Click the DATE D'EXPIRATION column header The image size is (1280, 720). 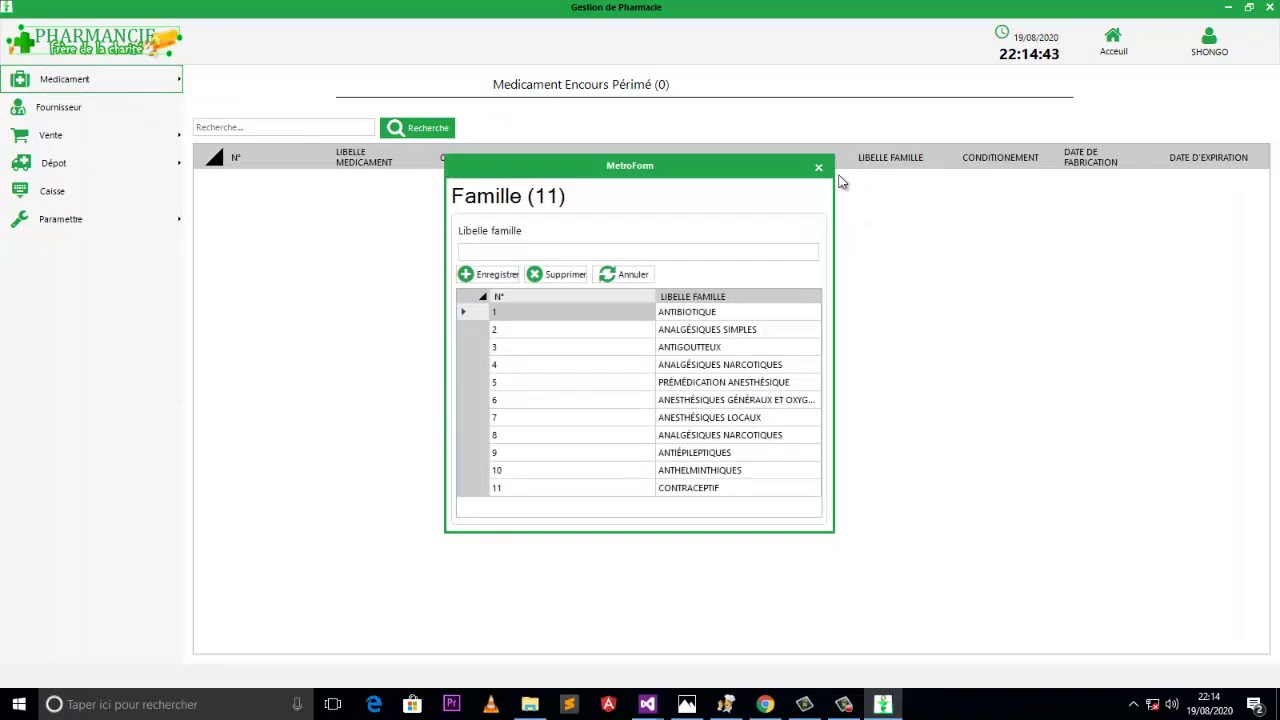click(x=1208, y=157)
